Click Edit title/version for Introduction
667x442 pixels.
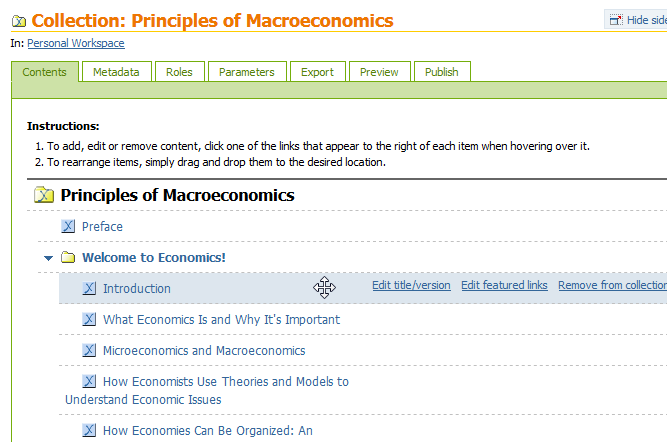point(411,285)
